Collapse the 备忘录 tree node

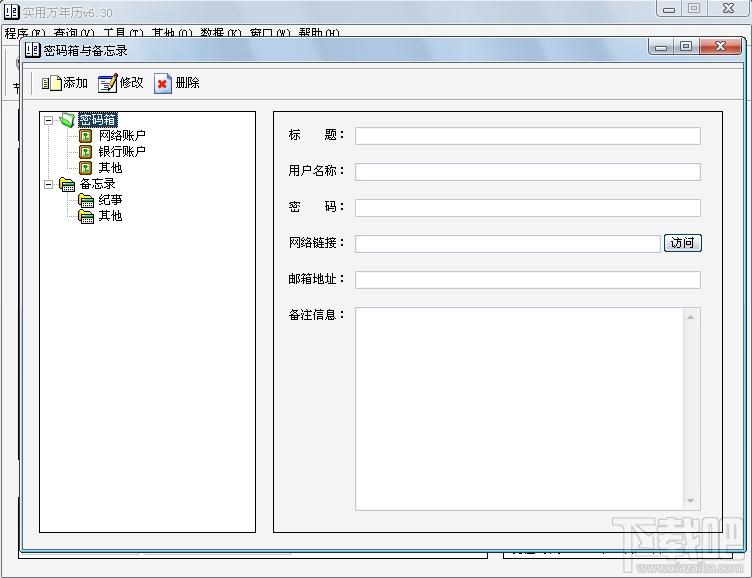click(x=48, y=184)
